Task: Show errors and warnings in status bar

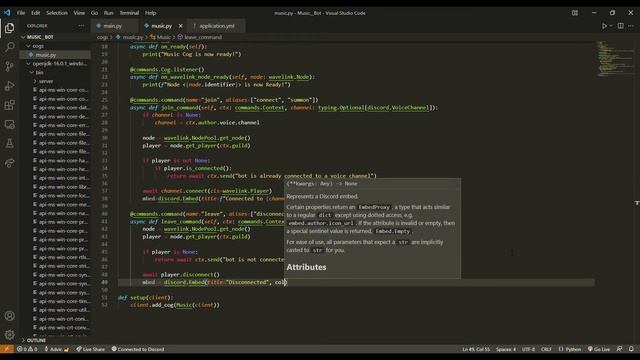Action: click(27, 349)
